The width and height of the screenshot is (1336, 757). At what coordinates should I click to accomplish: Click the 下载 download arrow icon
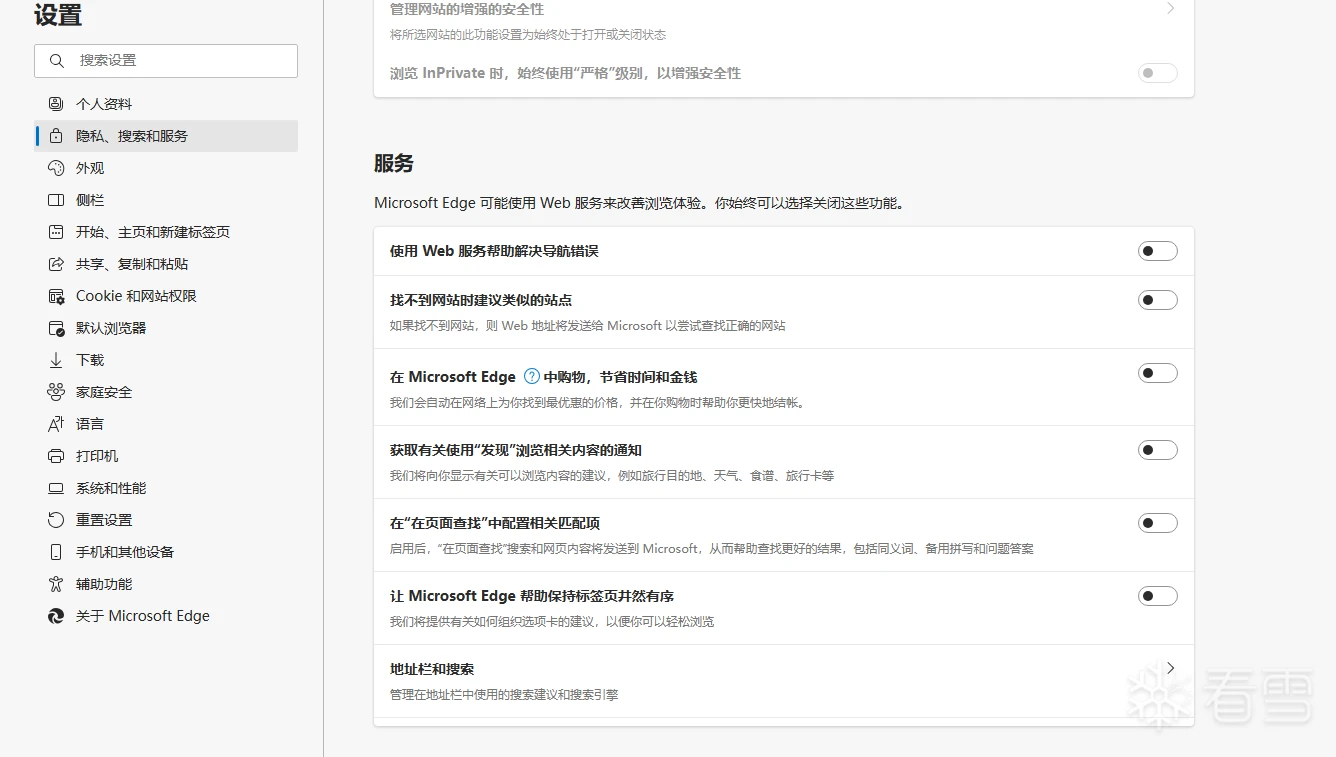(x=56, y=360)
